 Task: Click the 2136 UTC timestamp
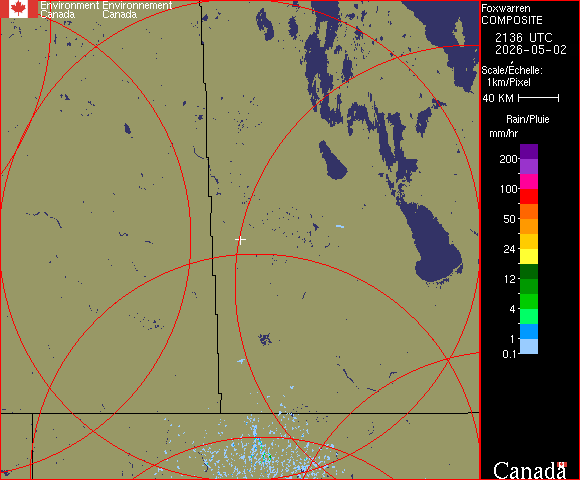point(523,38)
